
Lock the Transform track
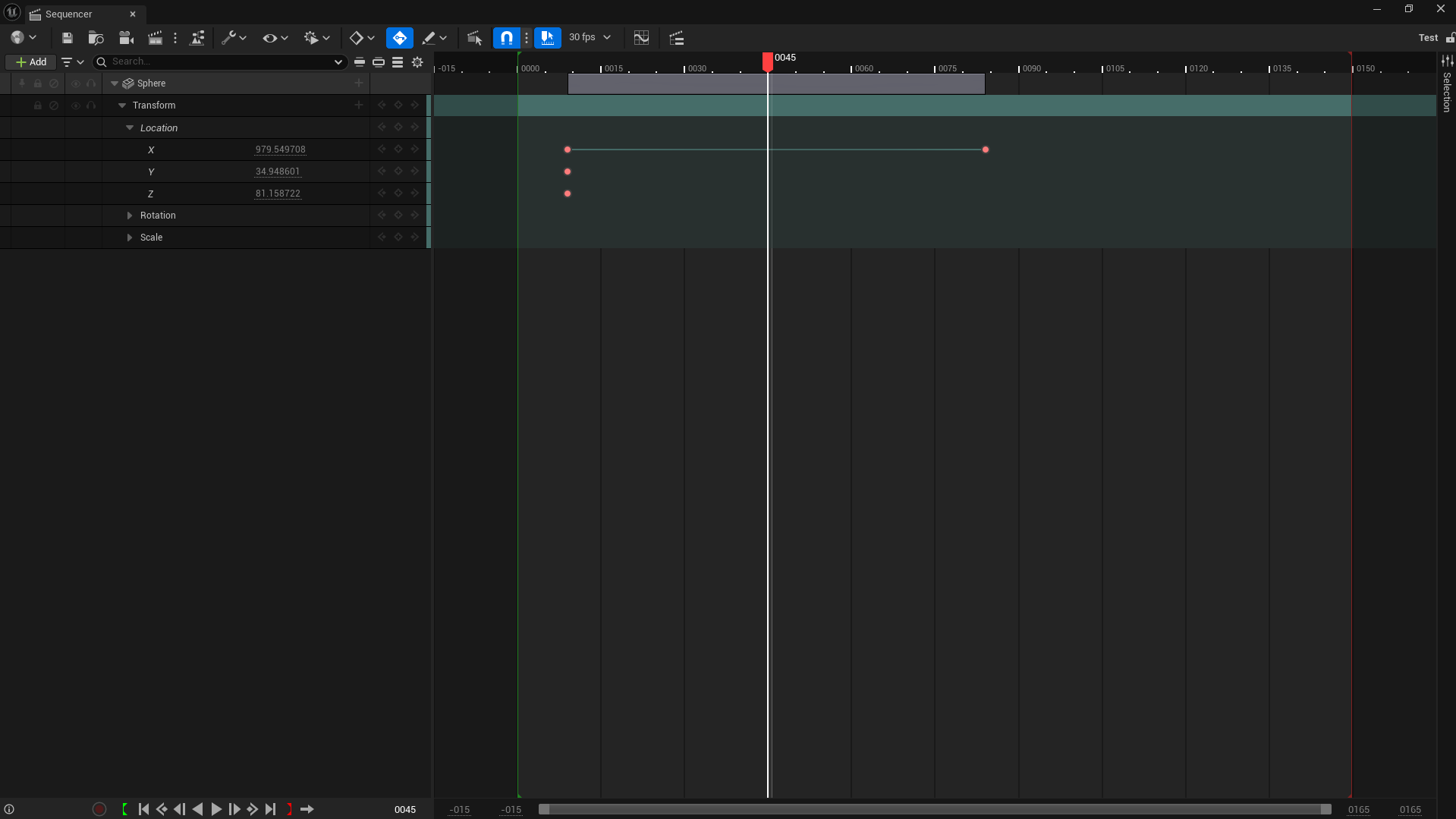pyautogui.click(x=37, y=106)
